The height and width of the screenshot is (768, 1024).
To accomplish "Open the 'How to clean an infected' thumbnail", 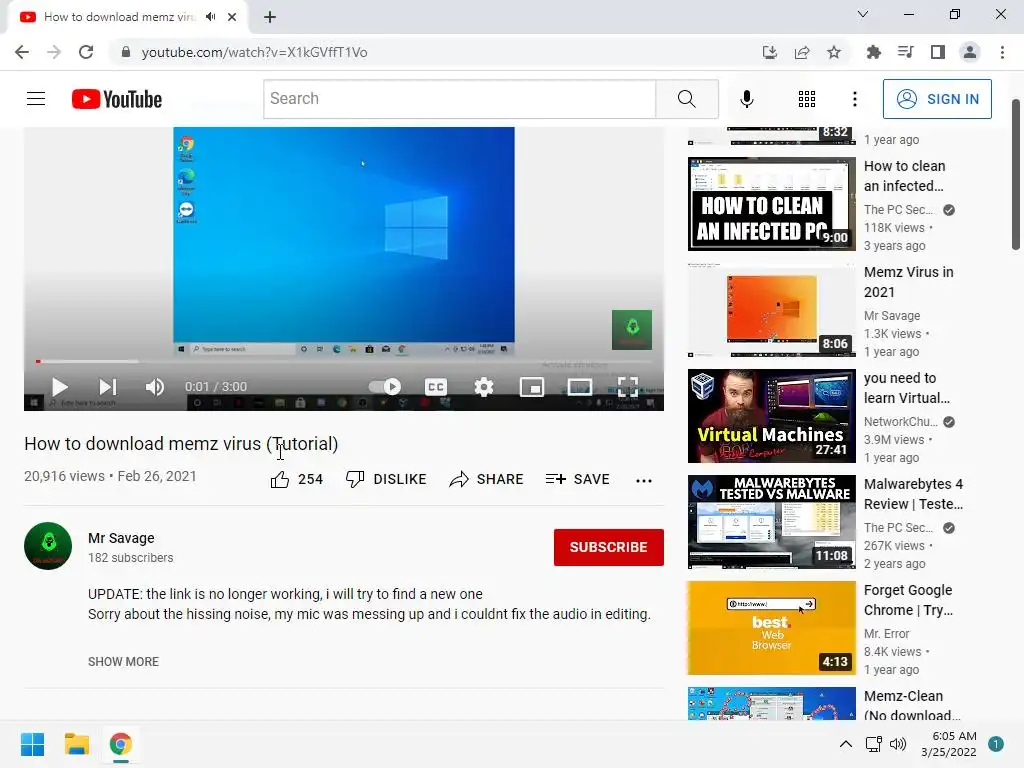I will 771,204.
